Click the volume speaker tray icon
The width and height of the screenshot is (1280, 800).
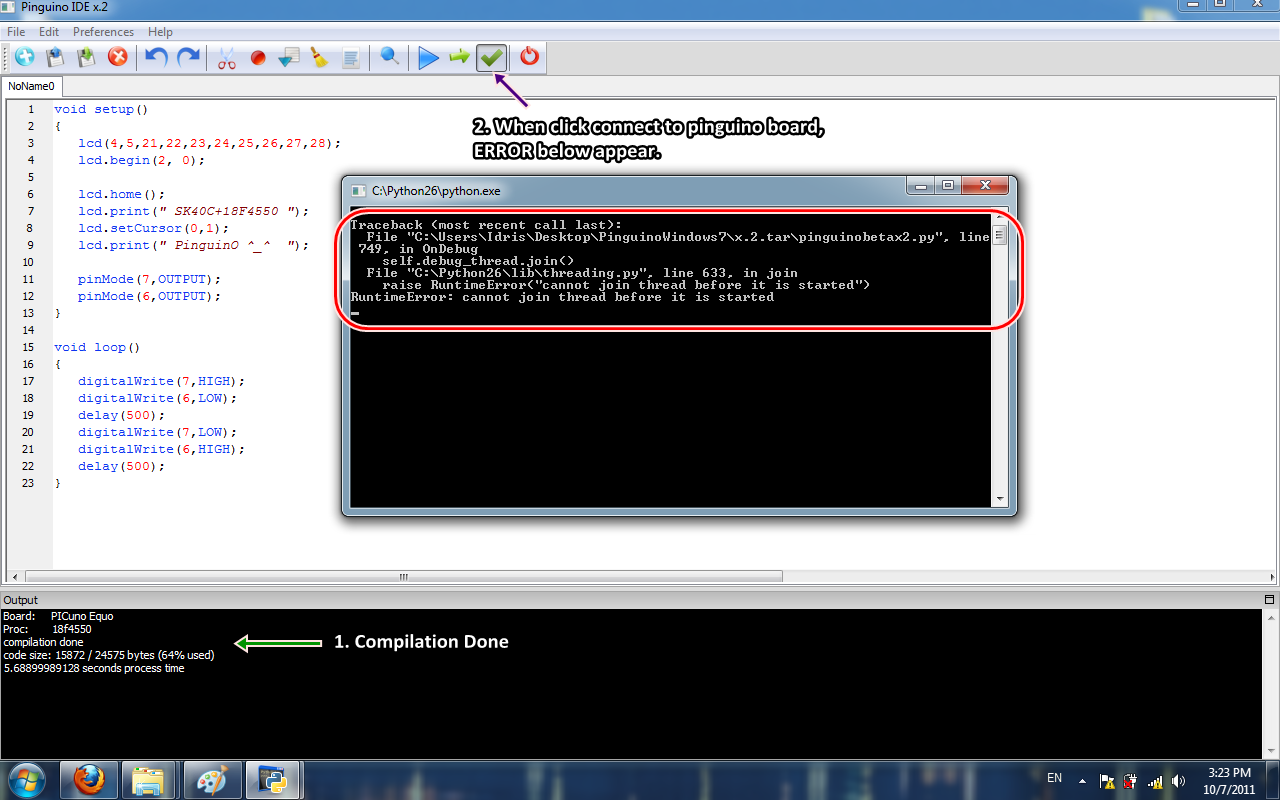coord(1179,781)
